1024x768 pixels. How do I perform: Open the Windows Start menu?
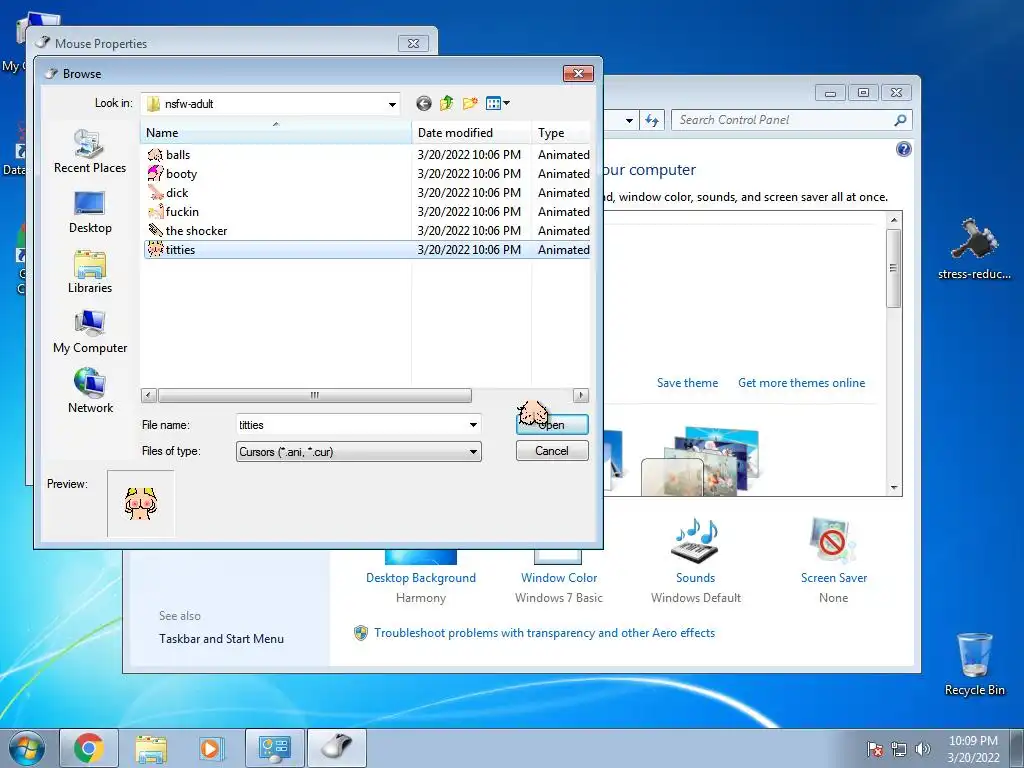(26, 748)
